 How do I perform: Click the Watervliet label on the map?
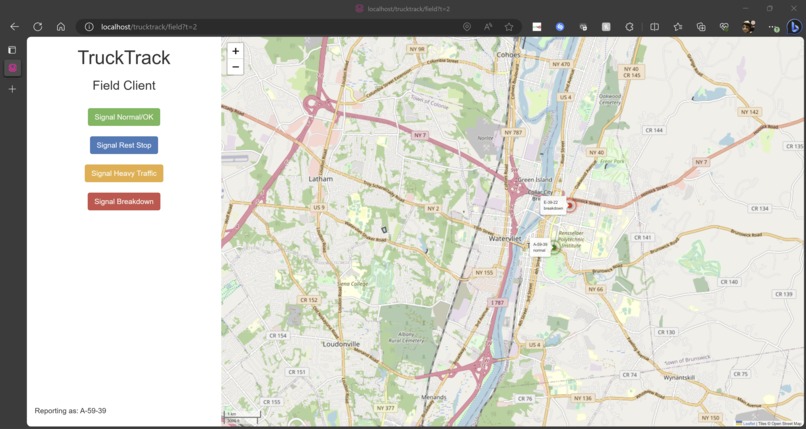[505, 239]
